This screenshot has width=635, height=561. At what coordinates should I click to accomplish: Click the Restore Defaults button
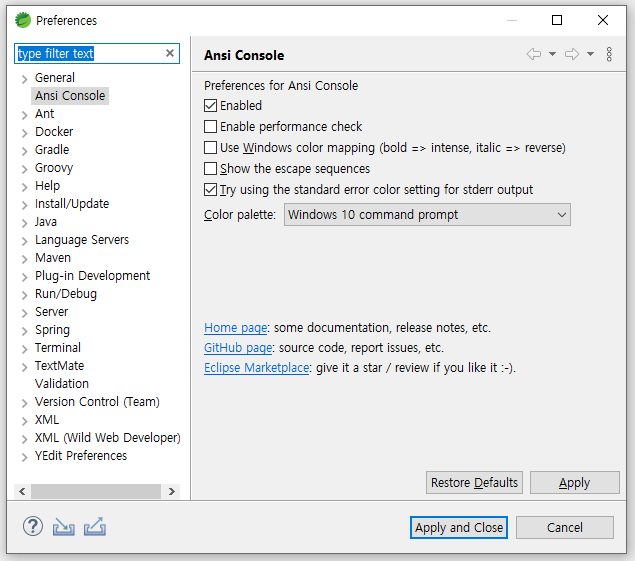[474, 482]
